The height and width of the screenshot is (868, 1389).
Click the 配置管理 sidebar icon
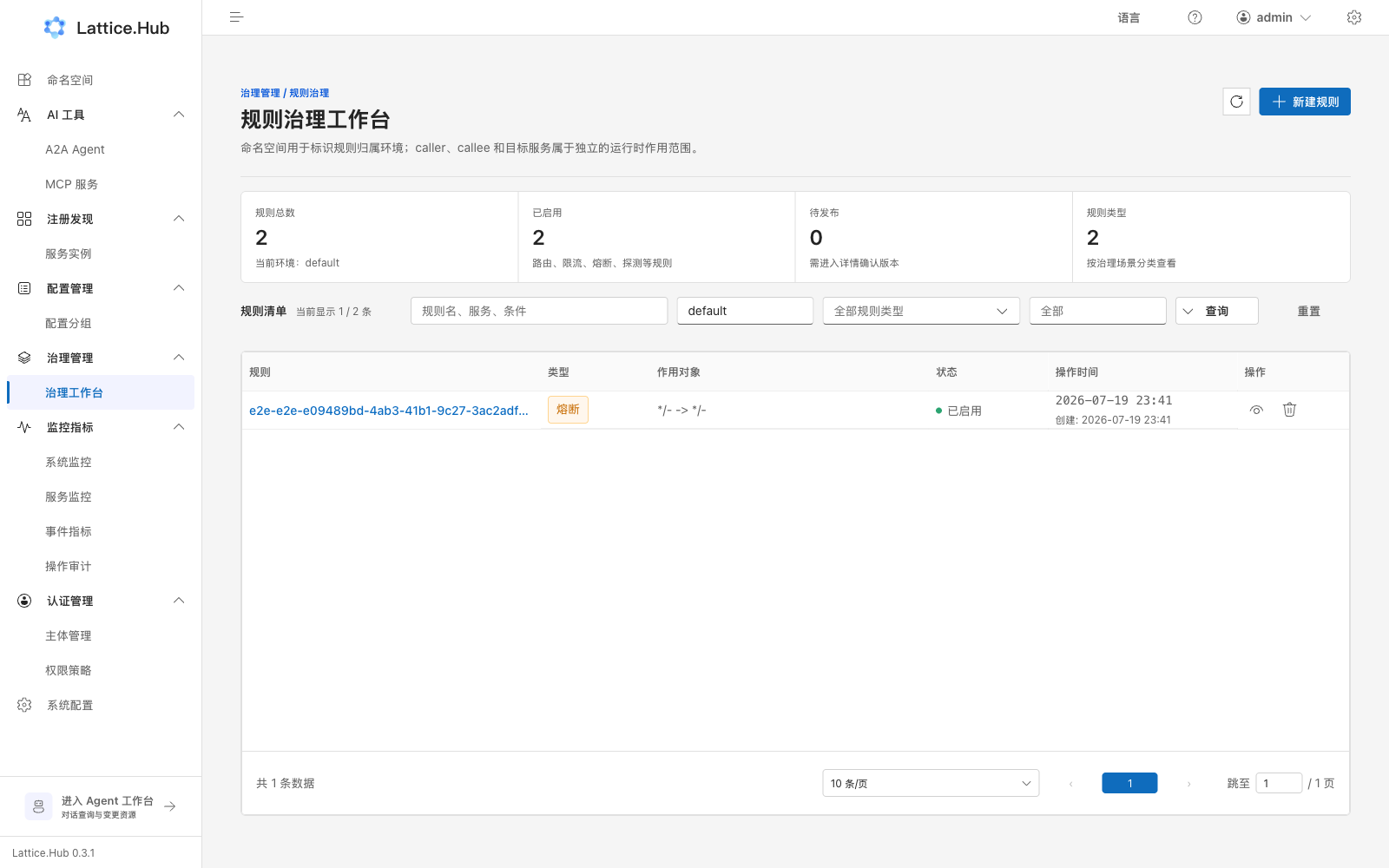tap(24, 288)
